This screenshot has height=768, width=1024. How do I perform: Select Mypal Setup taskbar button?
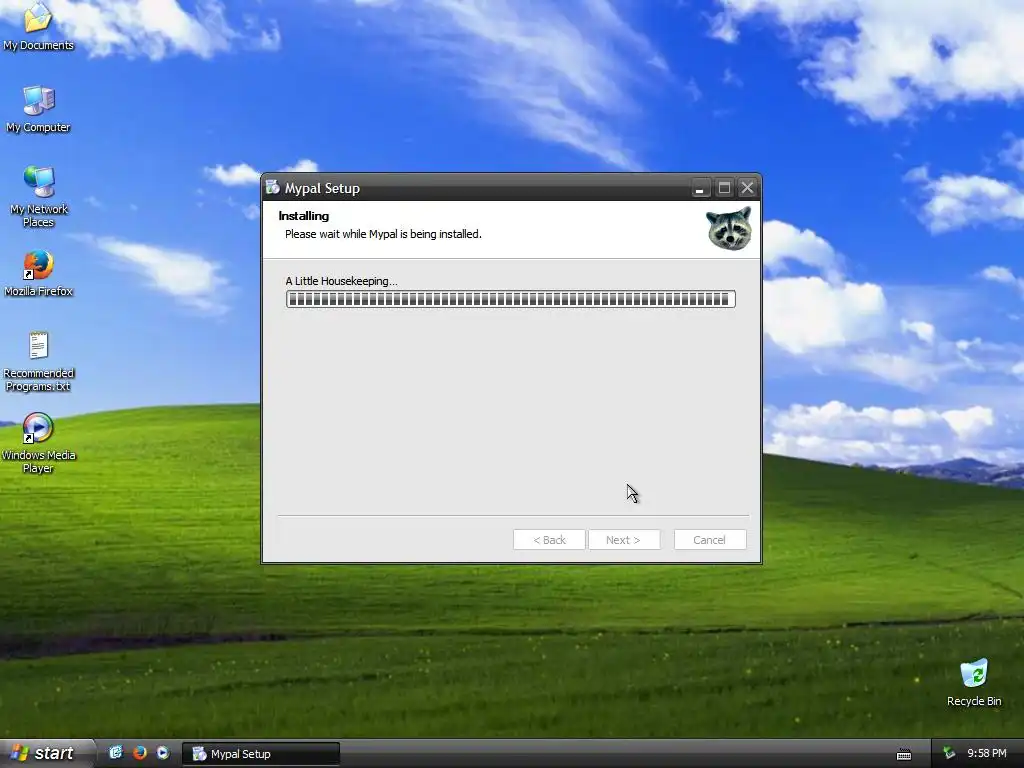click(x=261, y=754)
